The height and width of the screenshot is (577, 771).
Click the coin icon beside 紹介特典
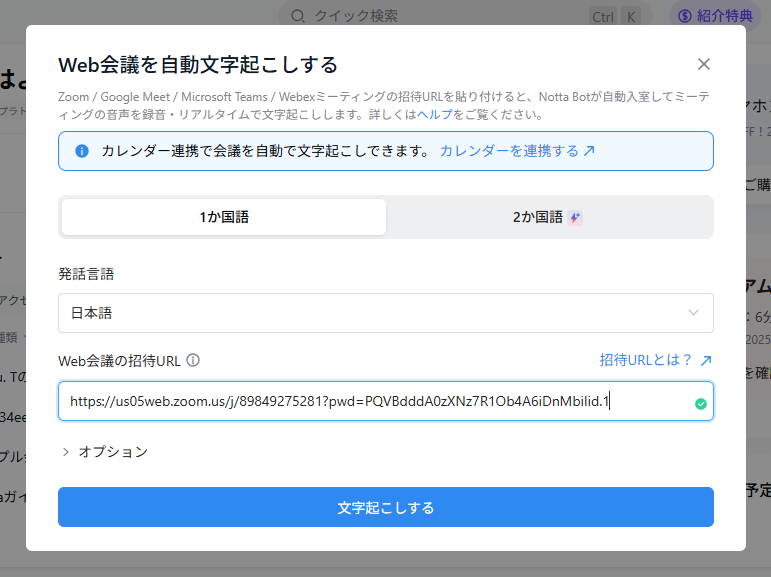685,16
